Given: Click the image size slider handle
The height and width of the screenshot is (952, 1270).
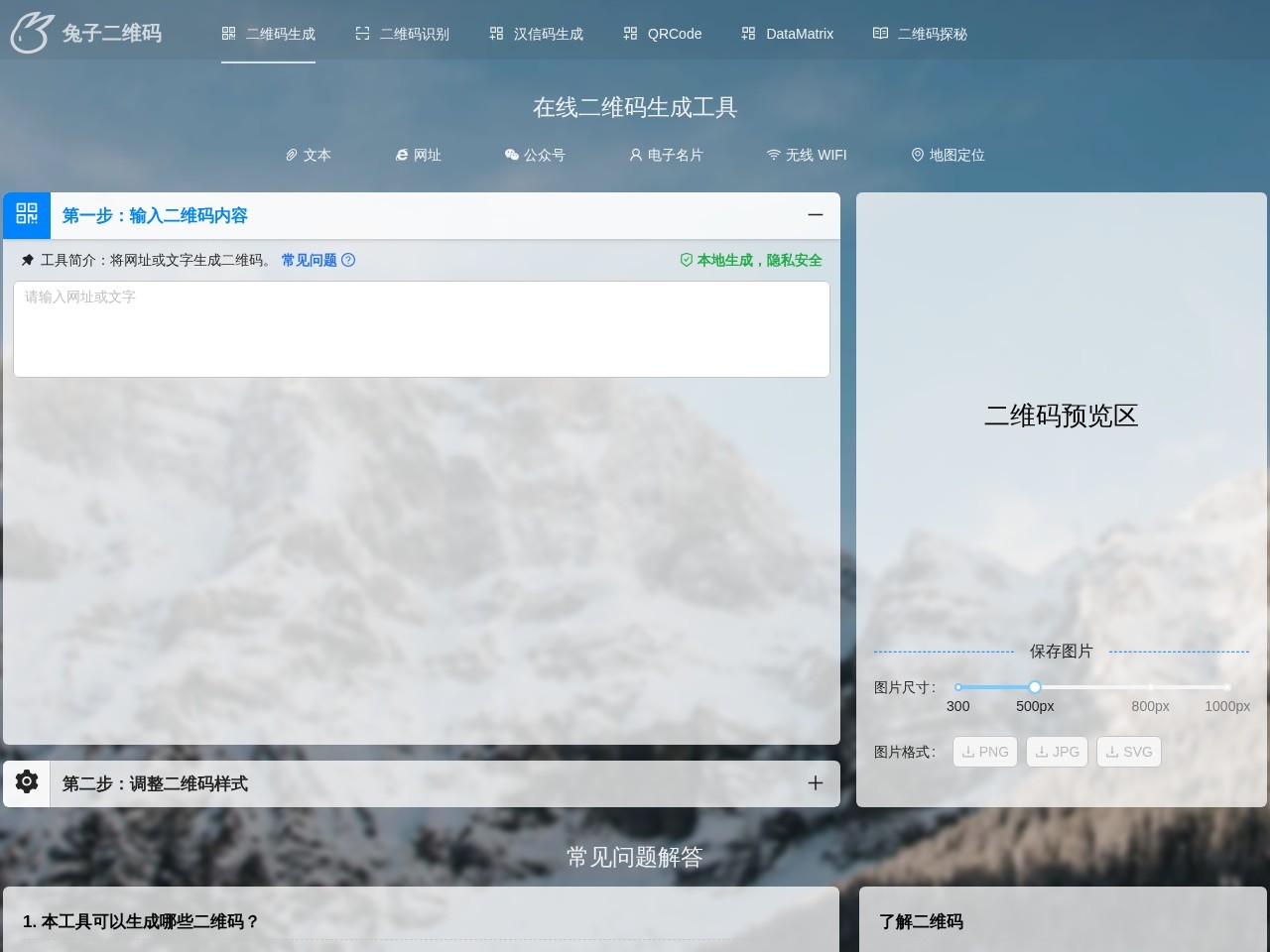Looking at the screenshot, I should (1035, 687).
